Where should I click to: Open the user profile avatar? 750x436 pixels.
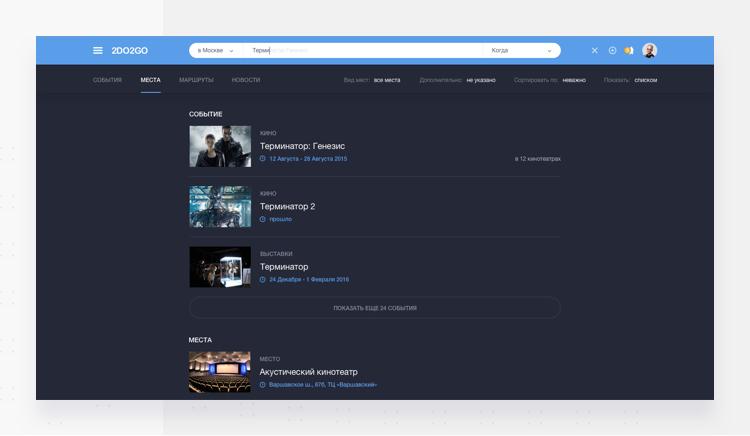point(649,51)
